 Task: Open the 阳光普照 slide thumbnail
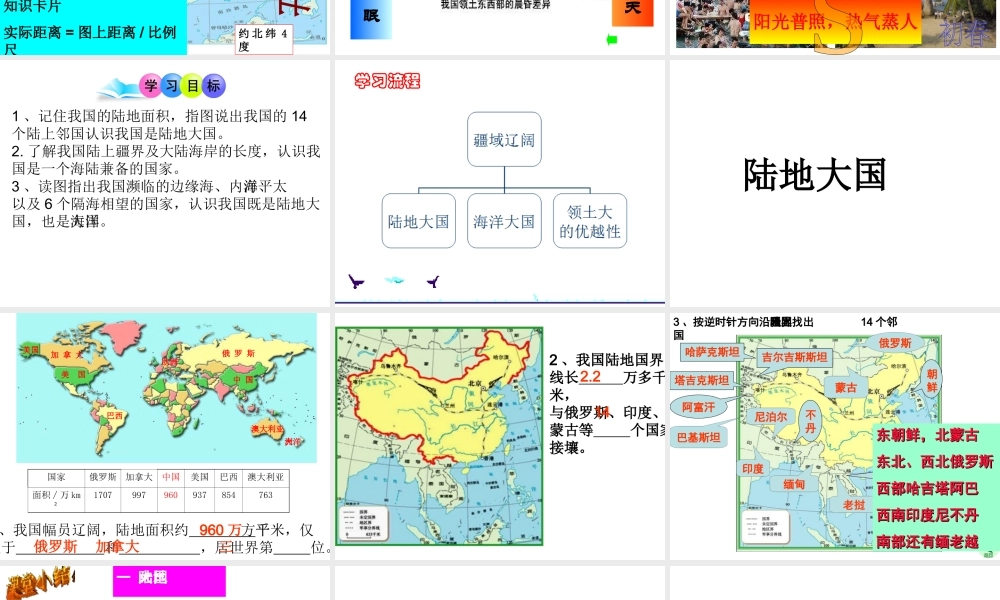835,27
